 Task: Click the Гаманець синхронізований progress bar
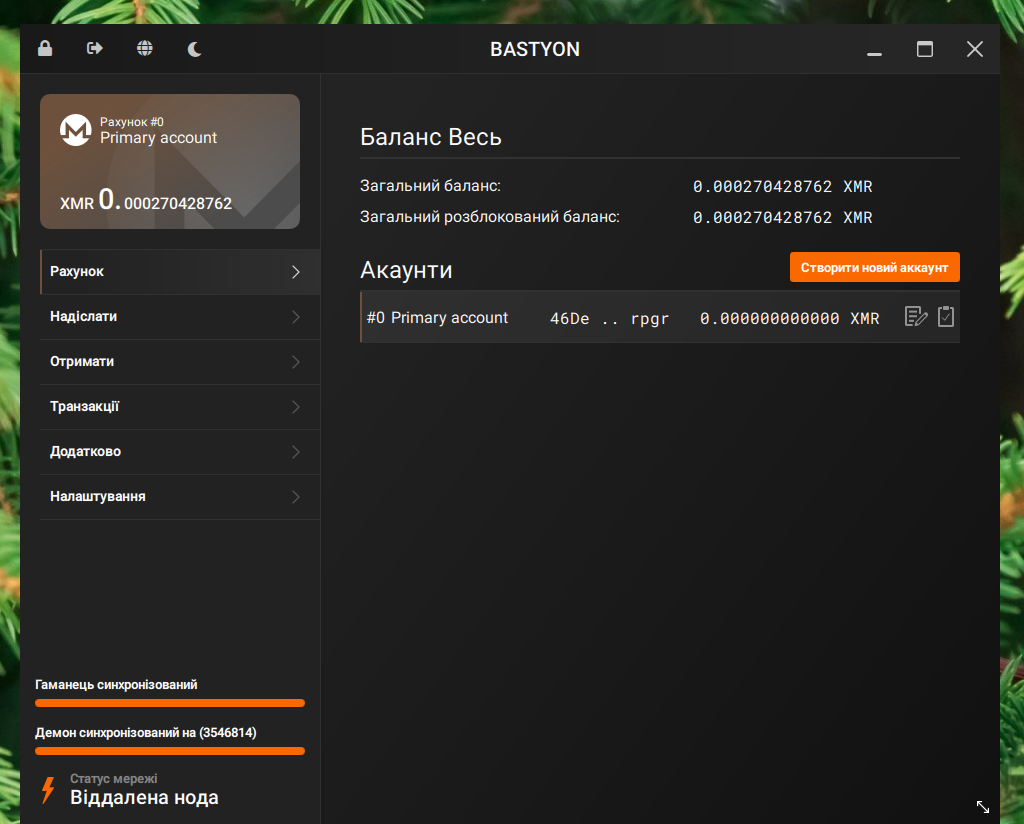tap(170, 703)
